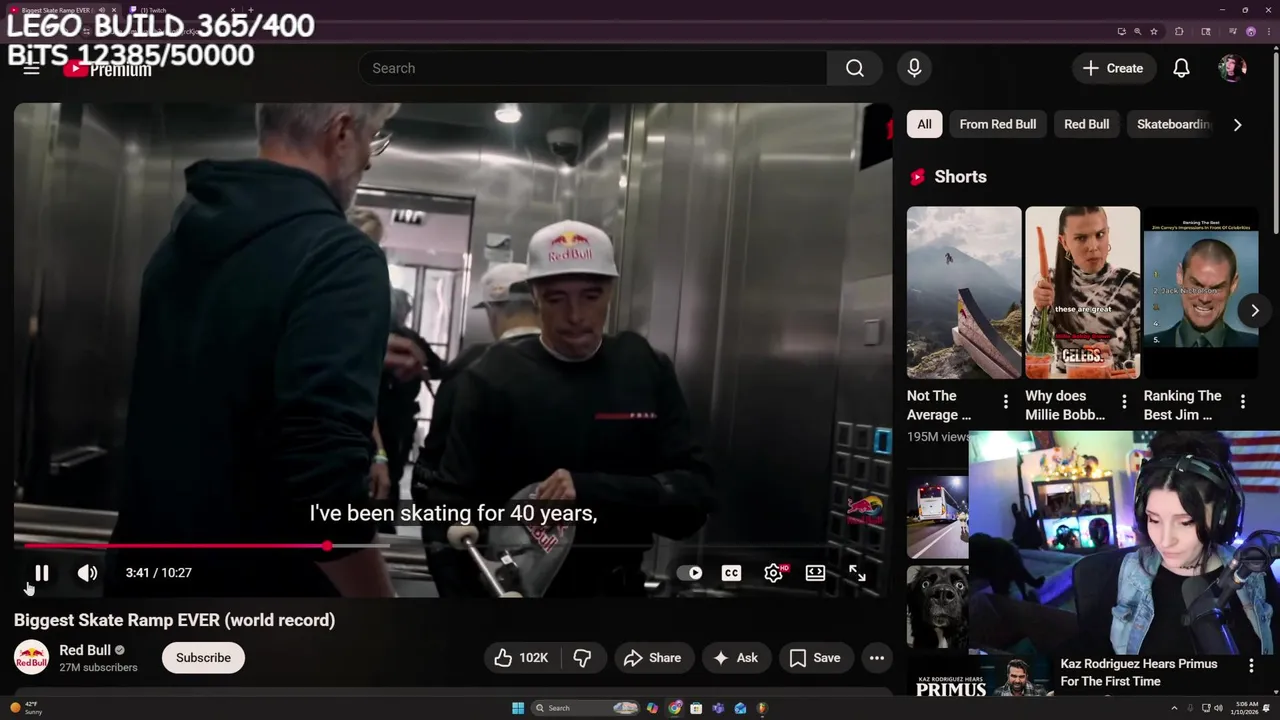This screenshot has height=720, width=1280.
Task: Open Microsoft Store from the taskbar
Action: [696, 708]
